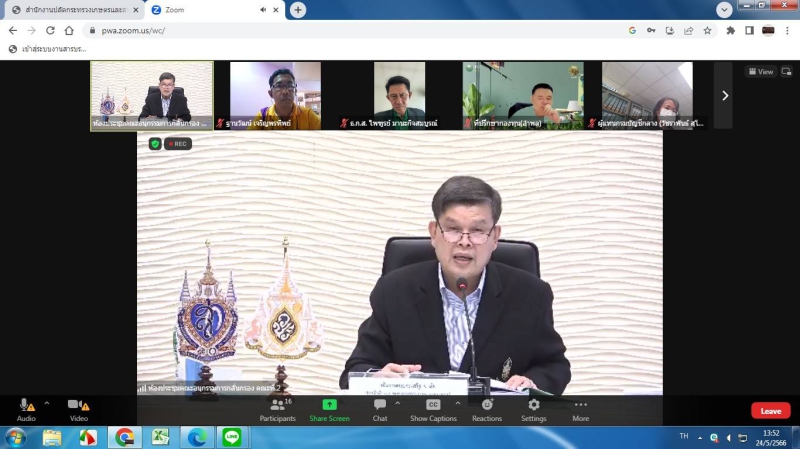Click the red Leave button

[x=770, y=411]
